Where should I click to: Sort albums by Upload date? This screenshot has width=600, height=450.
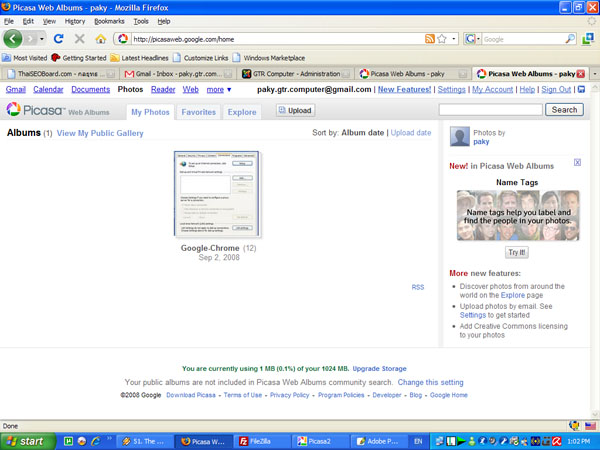pos(411,133)
